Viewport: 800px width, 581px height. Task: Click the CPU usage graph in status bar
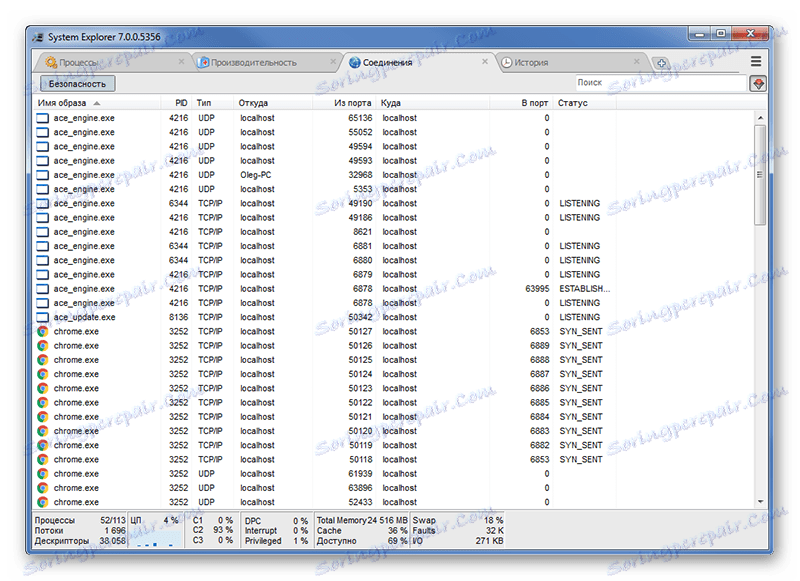tap(155, 539)
